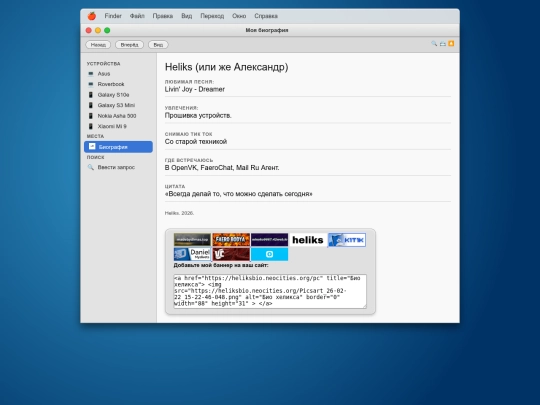Click the phone icon beside Galaxy S10e
Viewport: 540px width, 405px height.
pos(91,95)
